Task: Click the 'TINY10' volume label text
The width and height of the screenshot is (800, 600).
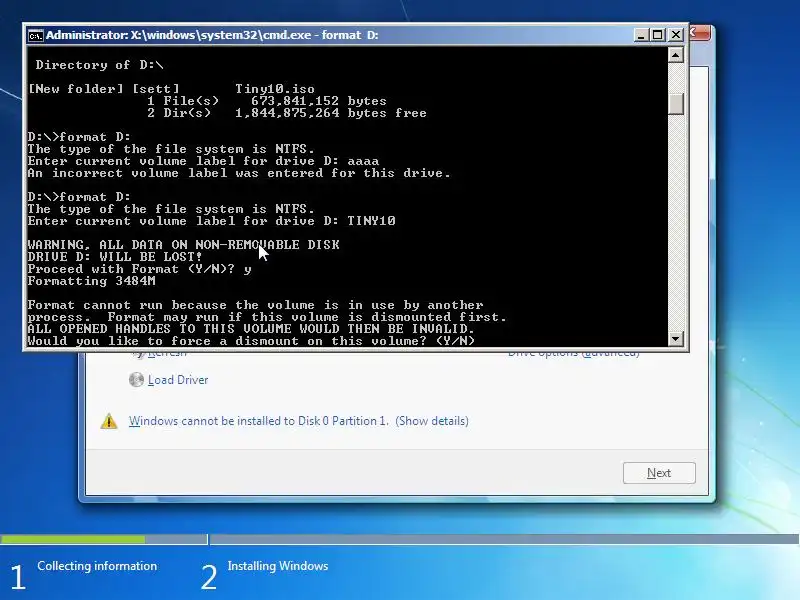Action: click(371, 221)
